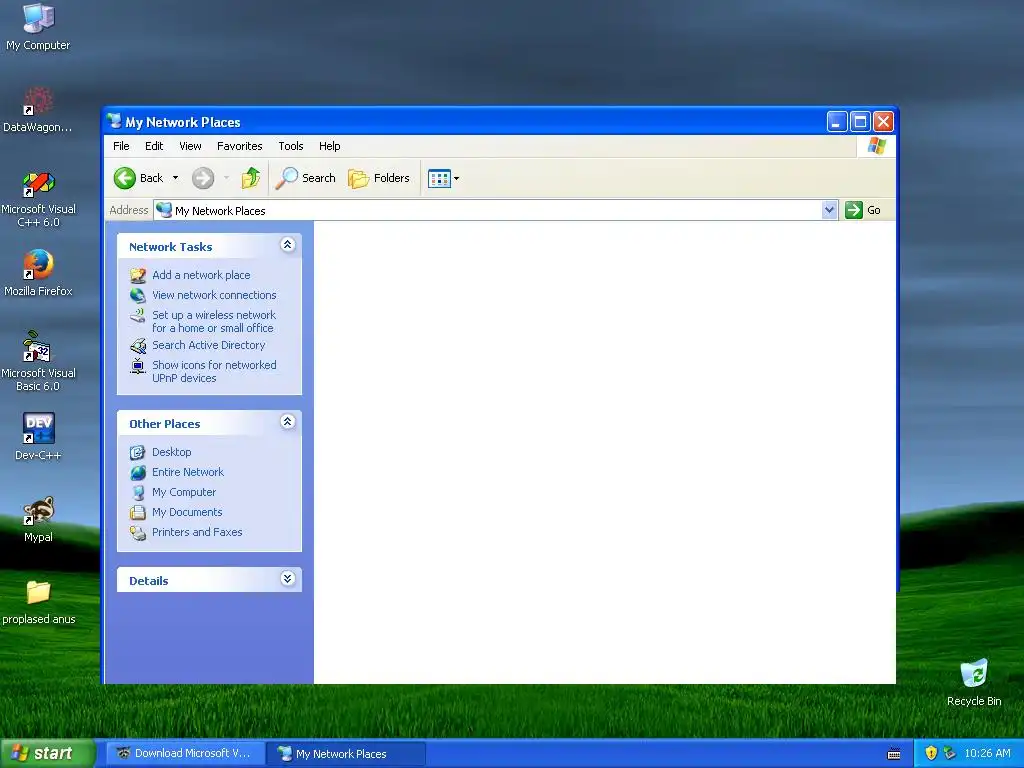Click Add a network place link
1024x768 pixels.
tap(201, 275)
